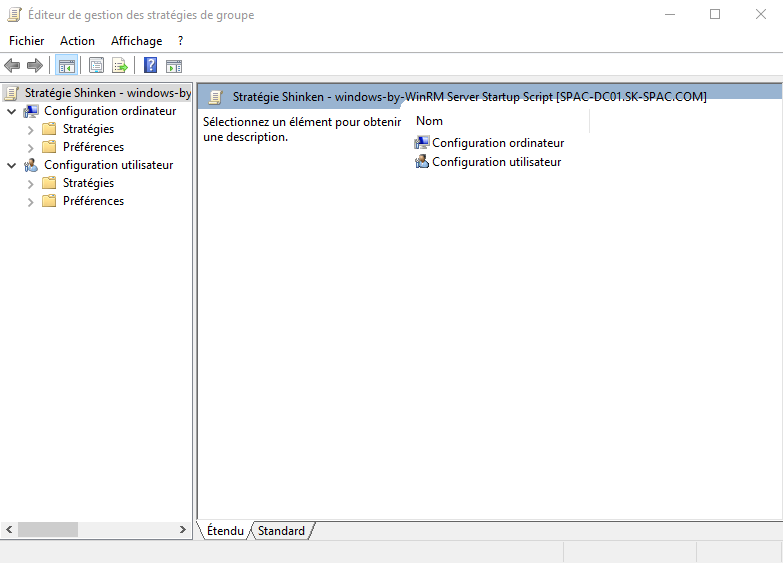Select Configuration utilisateur icon in right pane
The width and height of the screenshot is (783, 563).
pyautogui.click(x=422, y=162)
